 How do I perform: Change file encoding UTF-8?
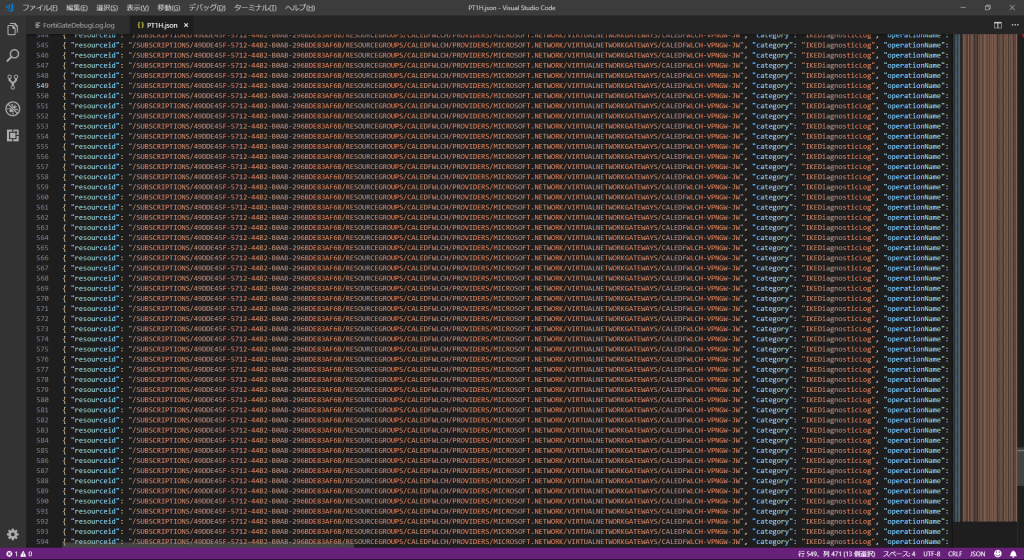coord(932,554)
